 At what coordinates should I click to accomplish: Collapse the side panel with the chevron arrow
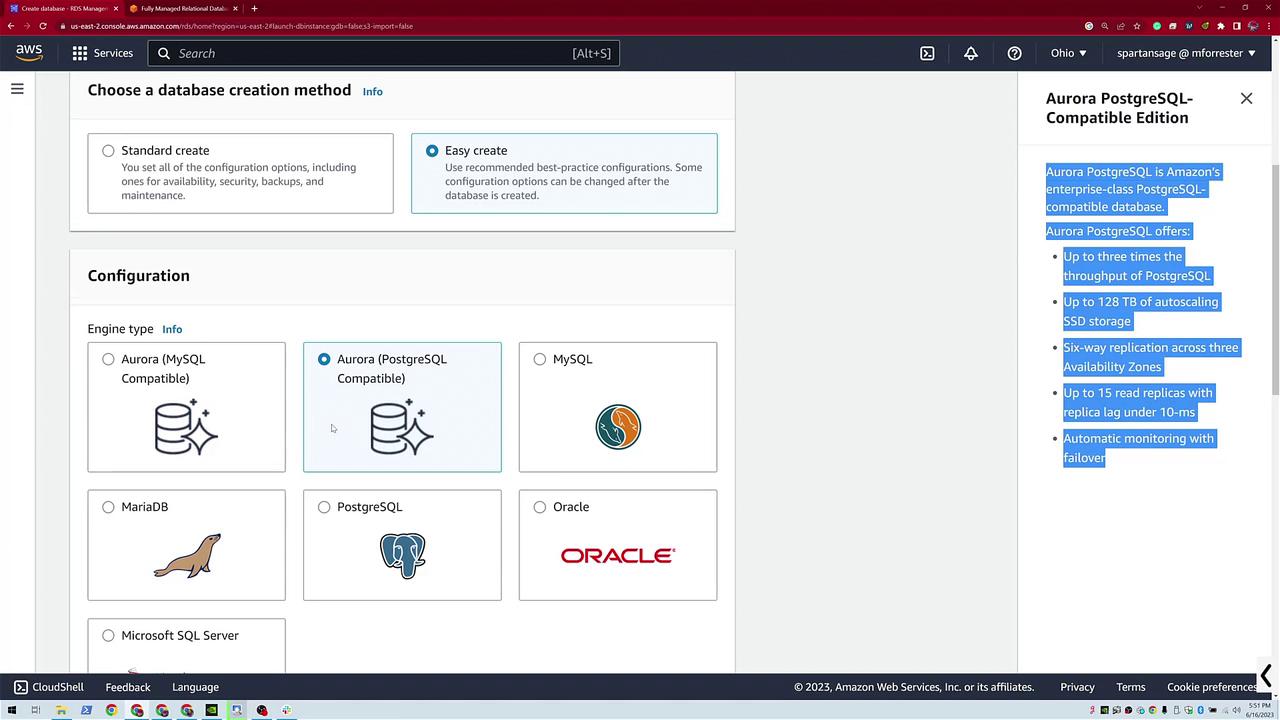[x=1266, y=676]
